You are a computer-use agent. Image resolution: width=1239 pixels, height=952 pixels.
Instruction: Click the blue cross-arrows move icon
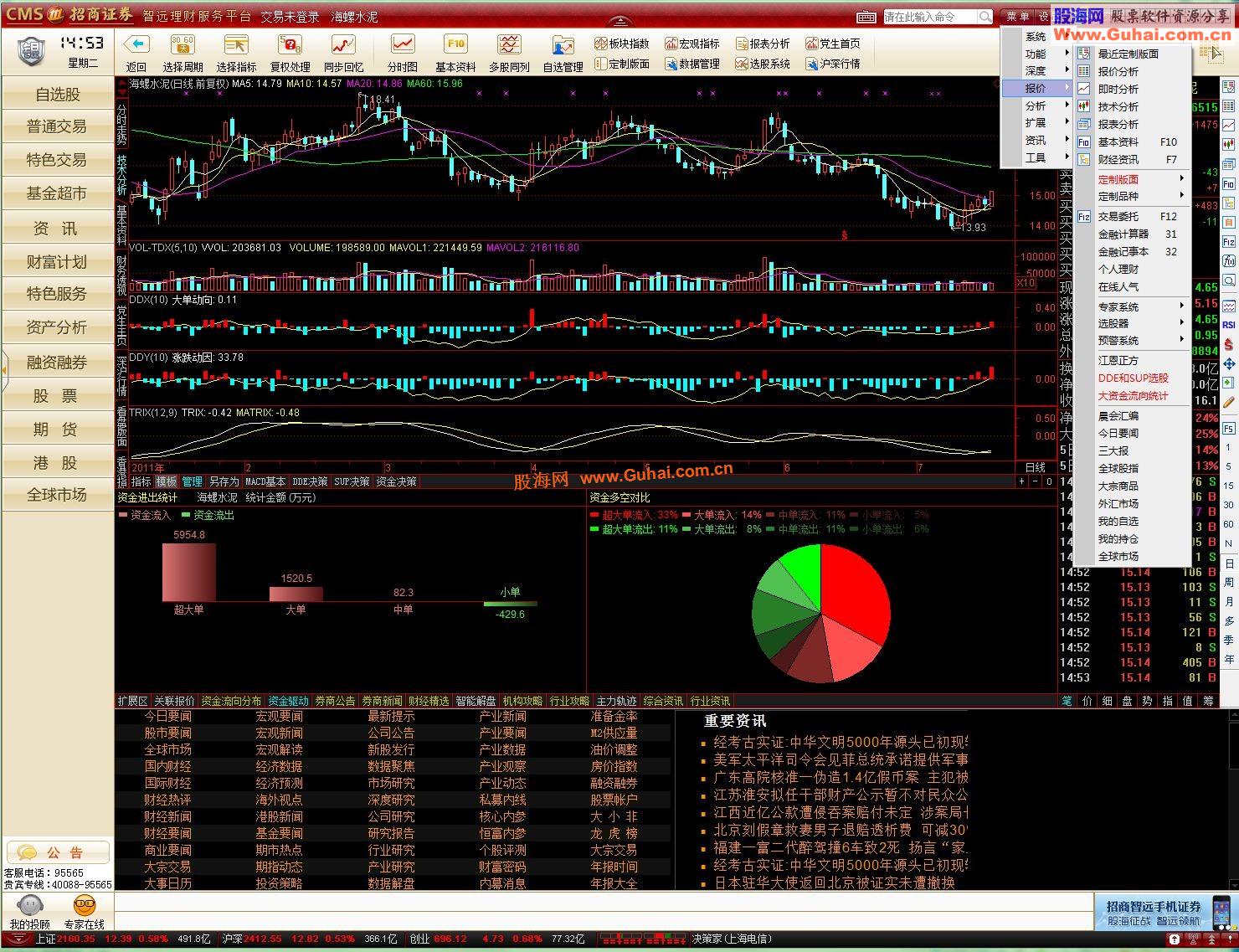click(1229, 364)
